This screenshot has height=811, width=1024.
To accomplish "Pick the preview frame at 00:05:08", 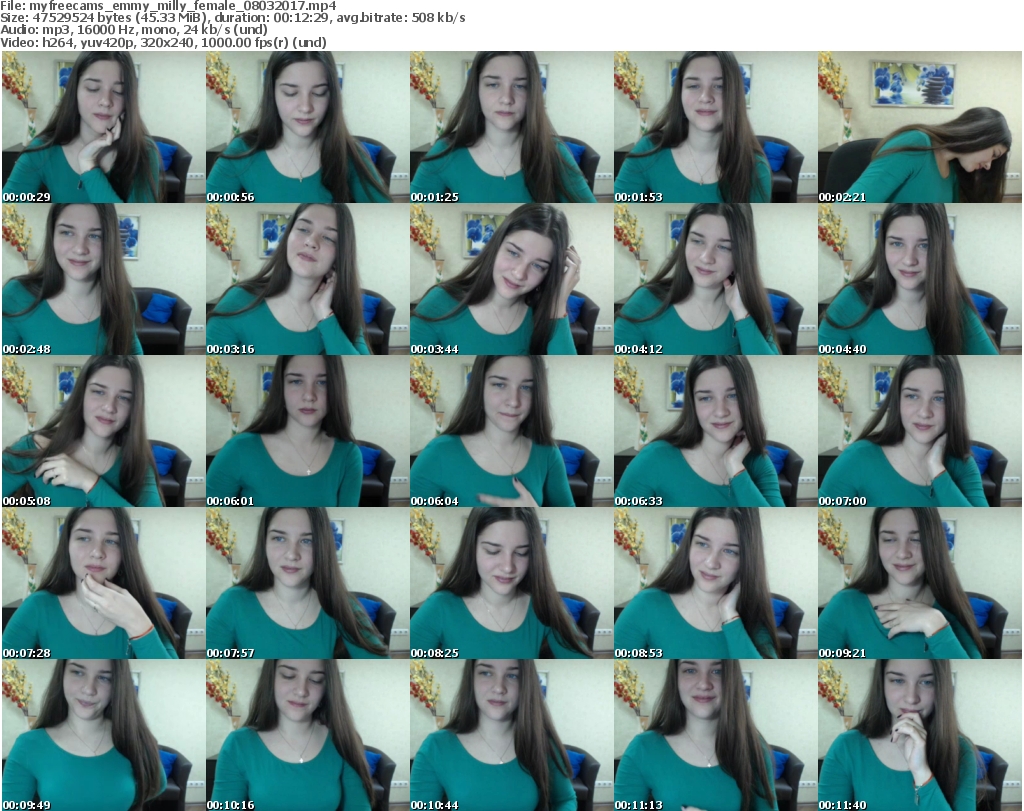I will coord(103,431).
